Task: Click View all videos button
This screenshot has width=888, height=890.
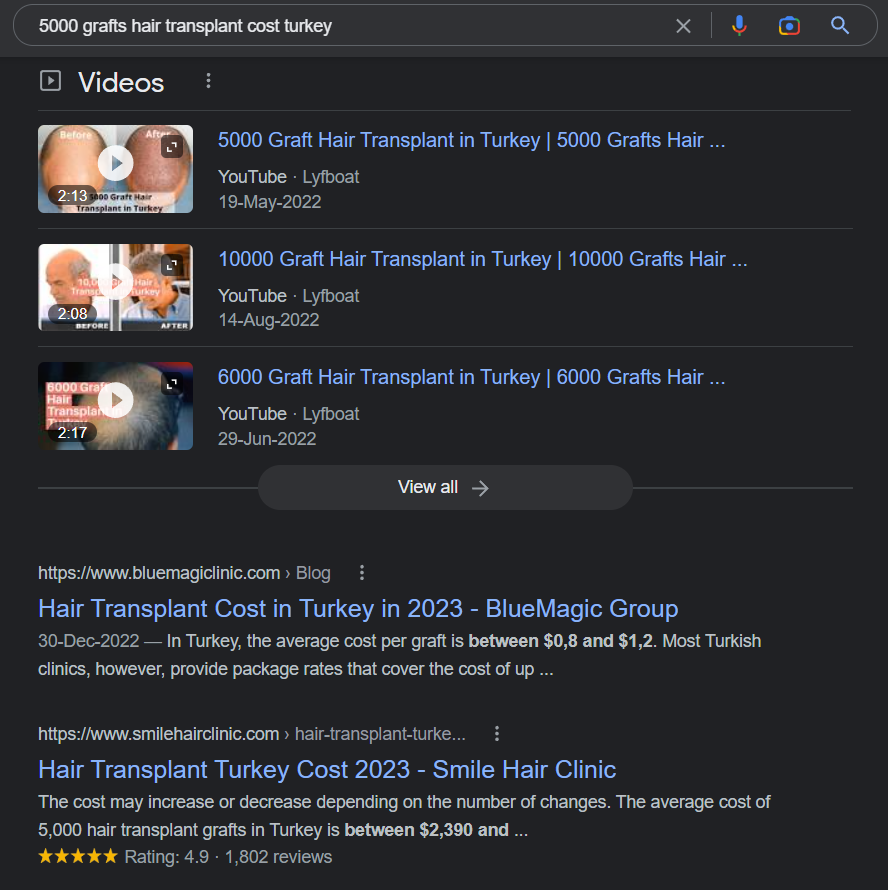Action: (445, 488)
